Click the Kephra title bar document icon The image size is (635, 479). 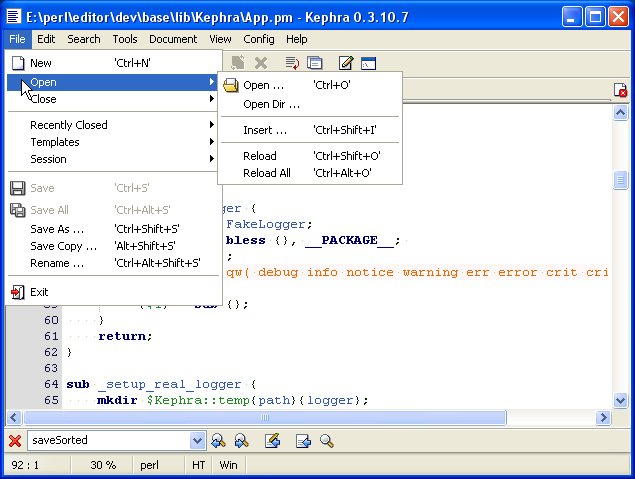(13, 17)
